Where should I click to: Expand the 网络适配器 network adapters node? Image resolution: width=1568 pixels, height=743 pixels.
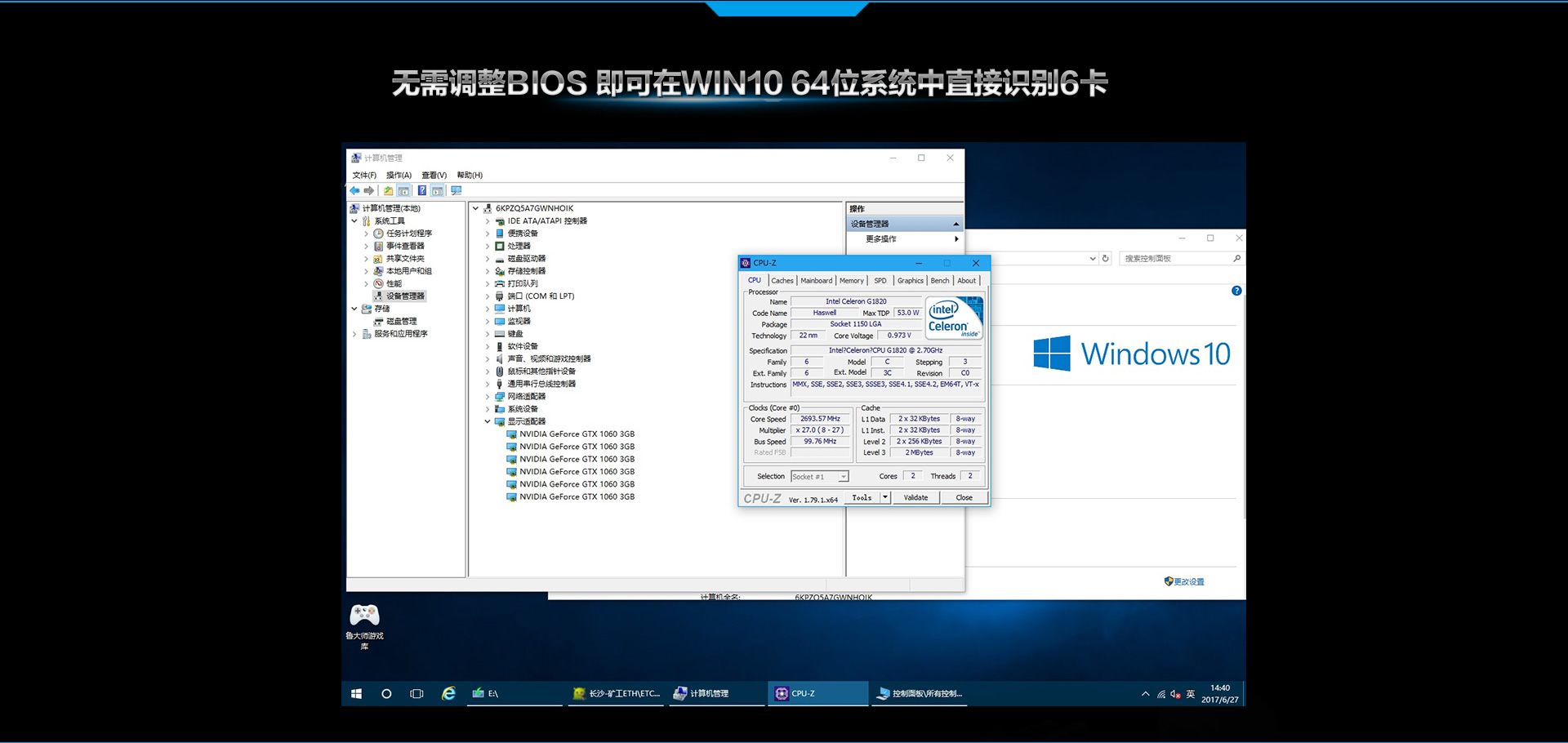tap(488, 397)
